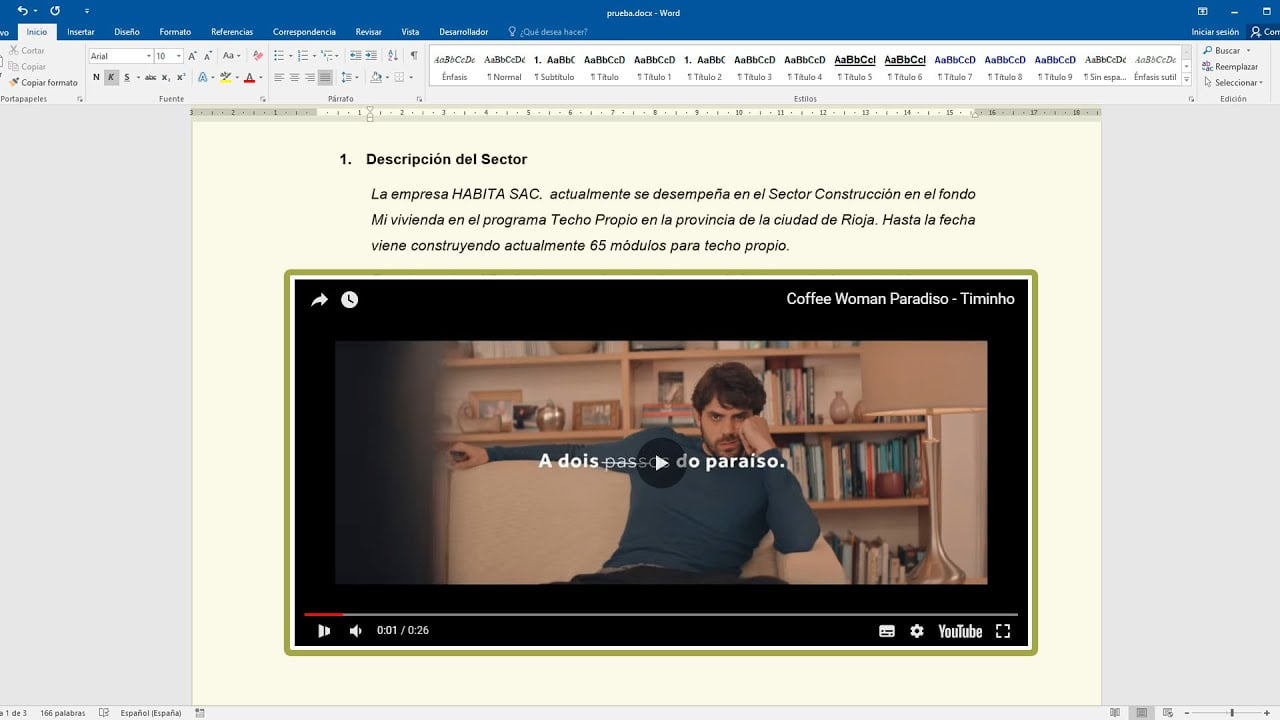The width and height of the screenshot is (1280, 720).
Task: Toggle italic with the K button
Action: pos(111,77)
